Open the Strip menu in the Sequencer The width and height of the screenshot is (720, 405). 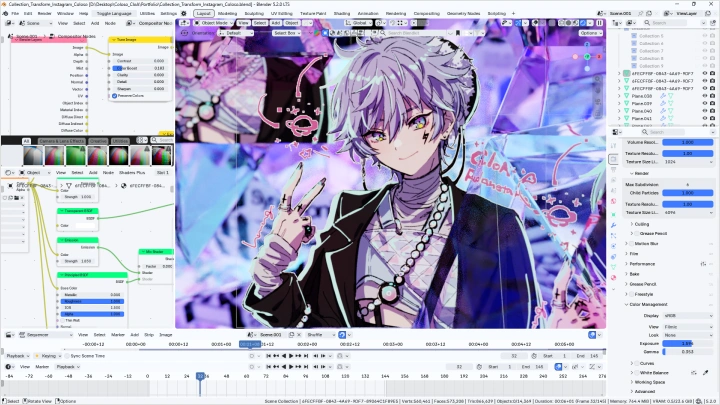149,334
